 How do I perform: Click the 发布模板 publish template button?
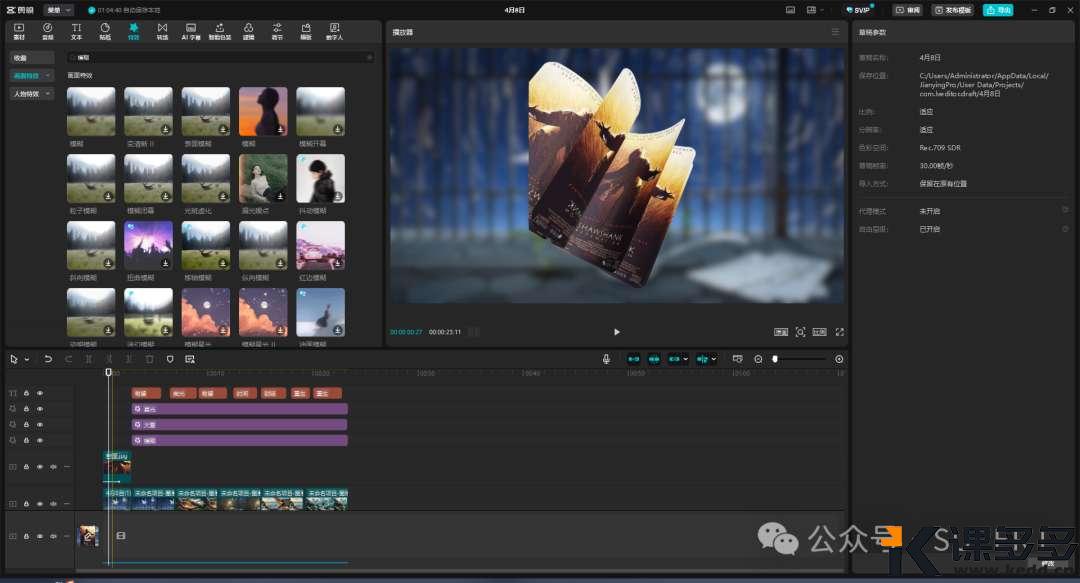click(x=952, y=10)
